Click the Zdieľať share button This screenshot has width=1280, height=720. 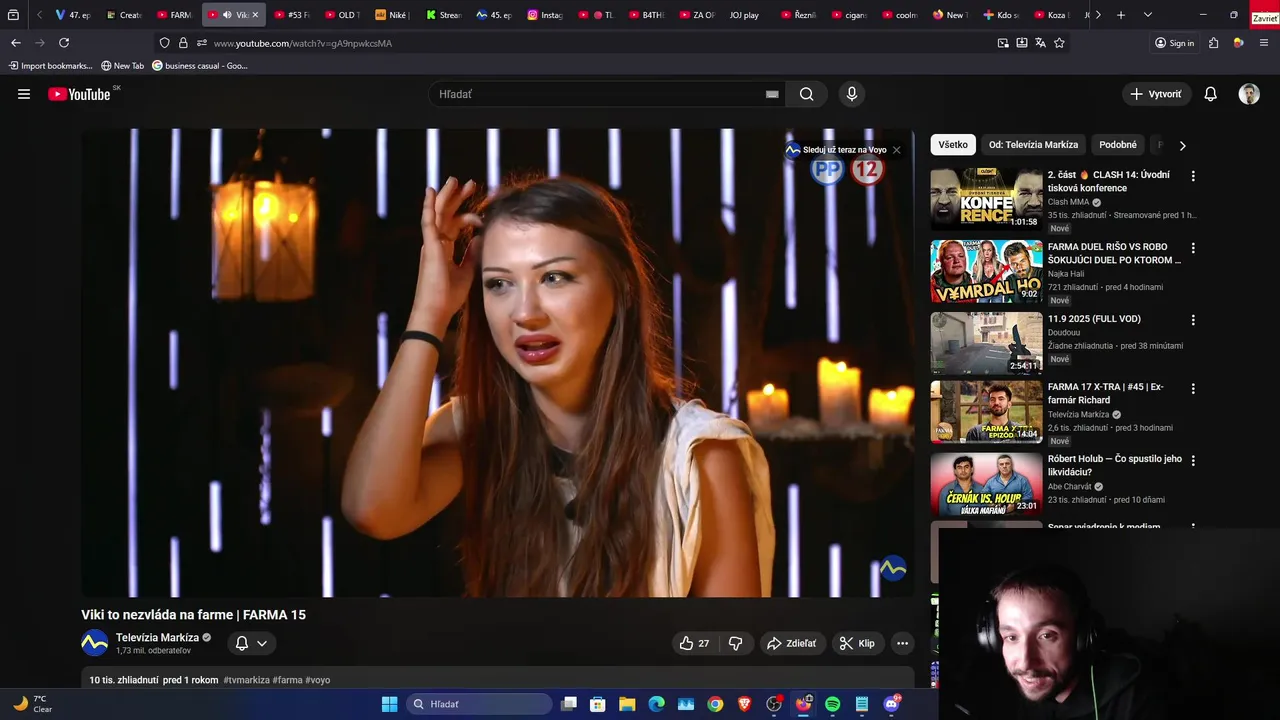(791, 643)
